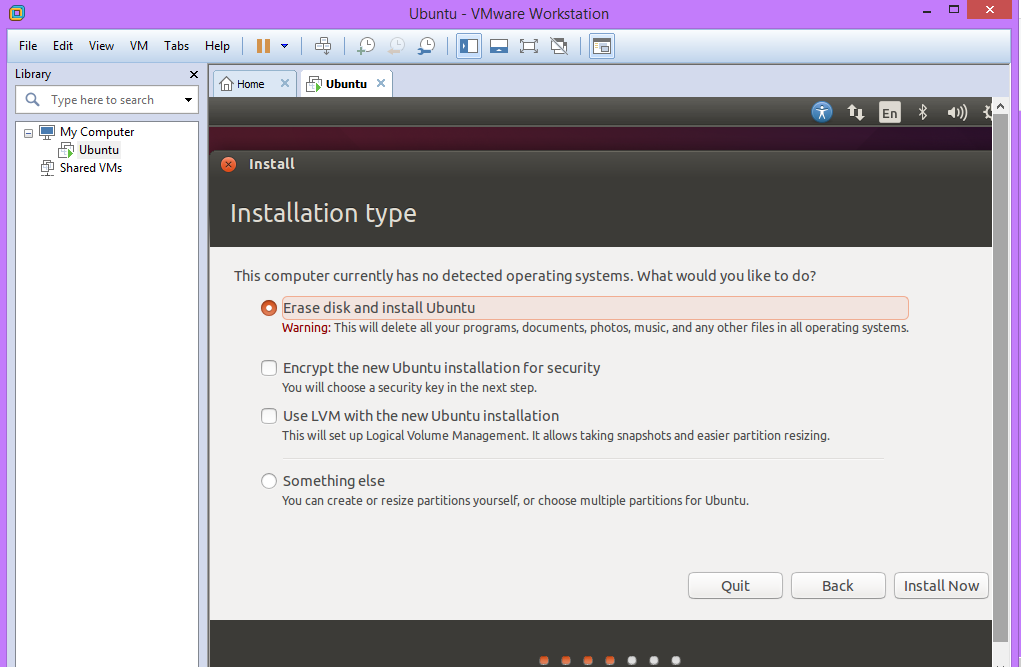Image resolution: width=1021 pixels, height=667 pixels.
Task: Open the library search dropdown arrow
Action: (188, 100)
